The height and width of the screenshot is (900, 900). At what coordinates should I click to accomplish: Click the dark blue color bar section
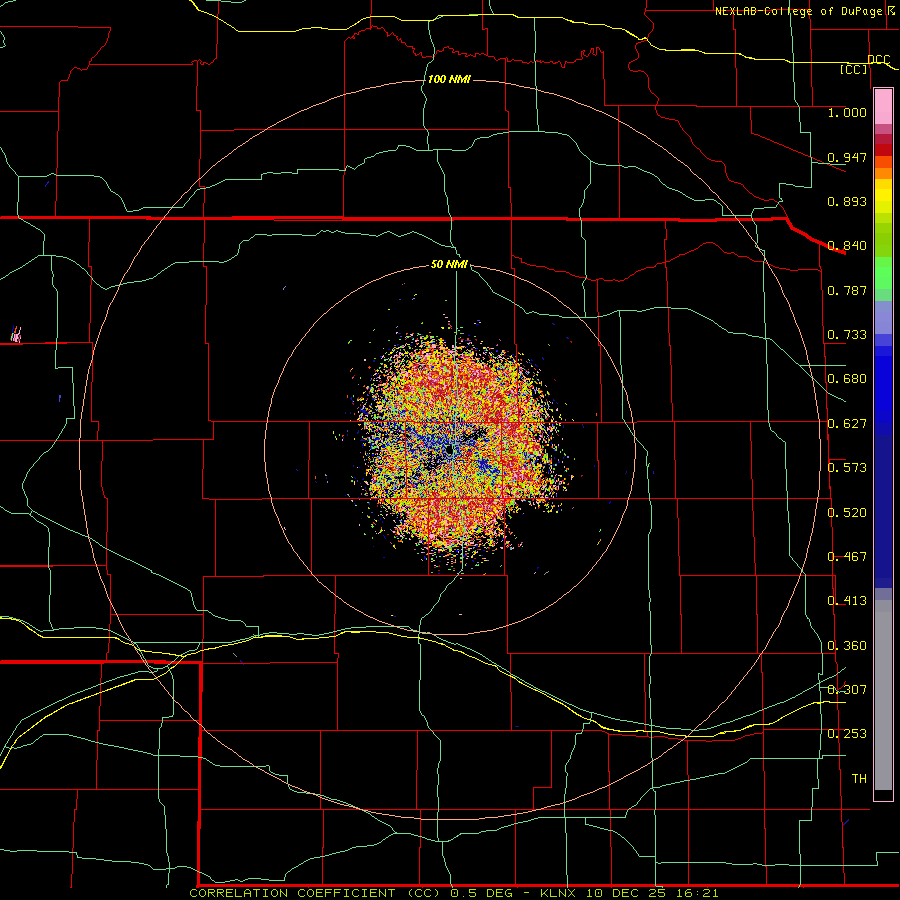pyautogui.click(x=883, y=511)
